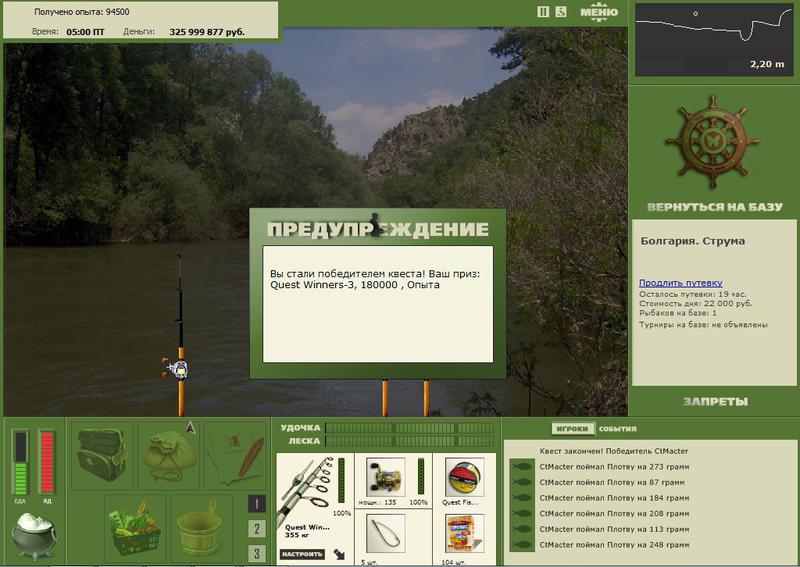Open the ЗАПРЕТЫ restrictions button

715,402
